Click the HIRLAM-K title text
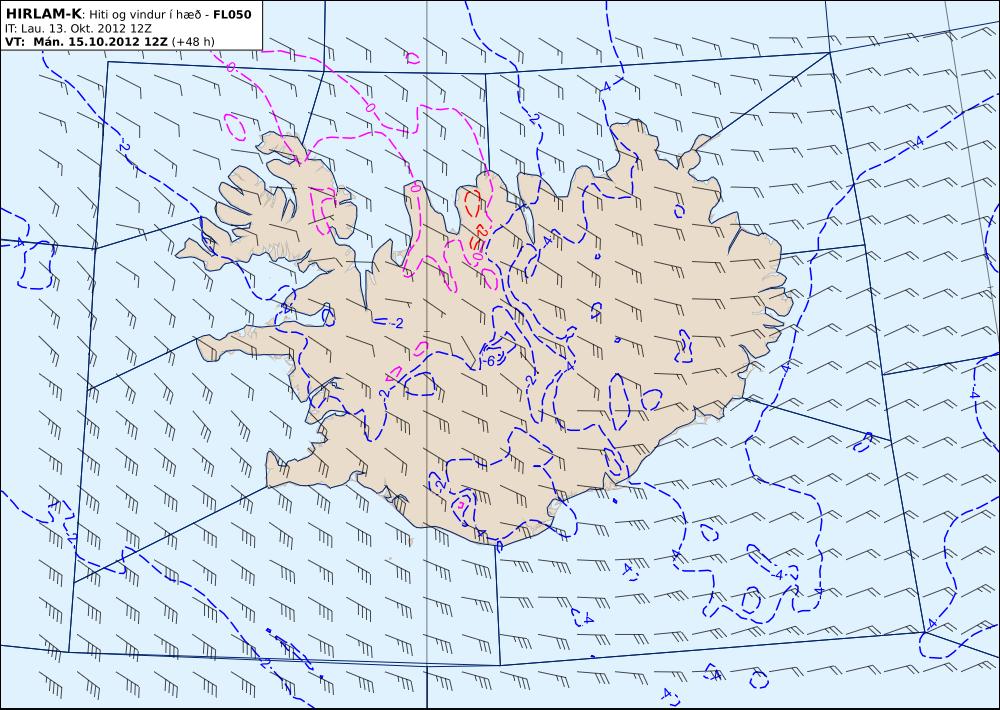Screen dimensions: 1000x710 [44, 14]
